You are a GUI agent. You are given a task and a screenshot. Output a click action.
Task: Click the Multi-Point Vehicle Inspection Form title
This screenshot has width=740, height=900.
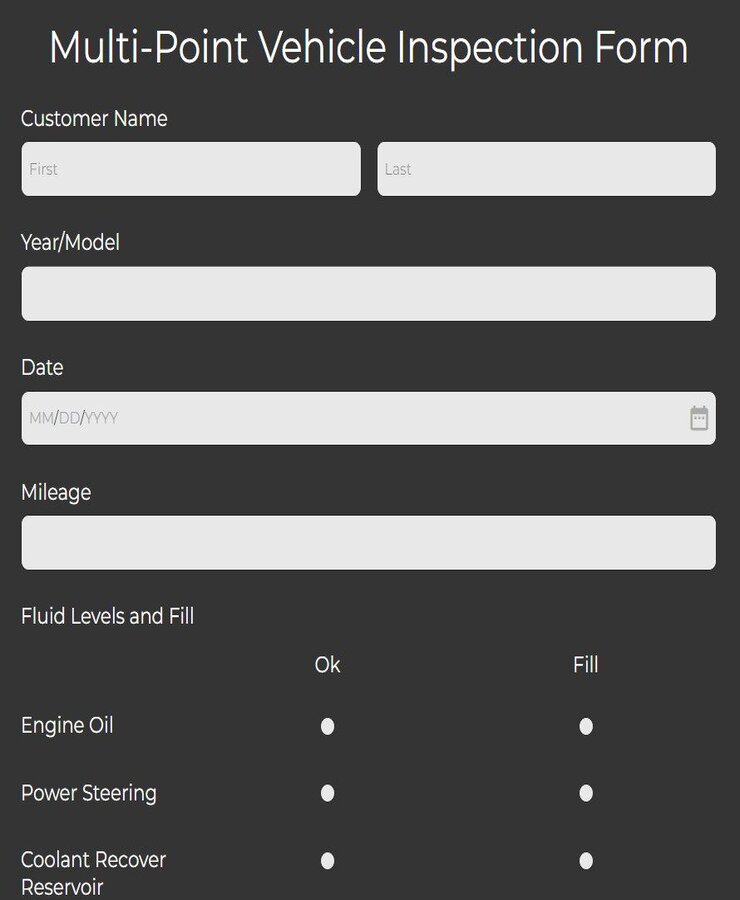point(370,47)
